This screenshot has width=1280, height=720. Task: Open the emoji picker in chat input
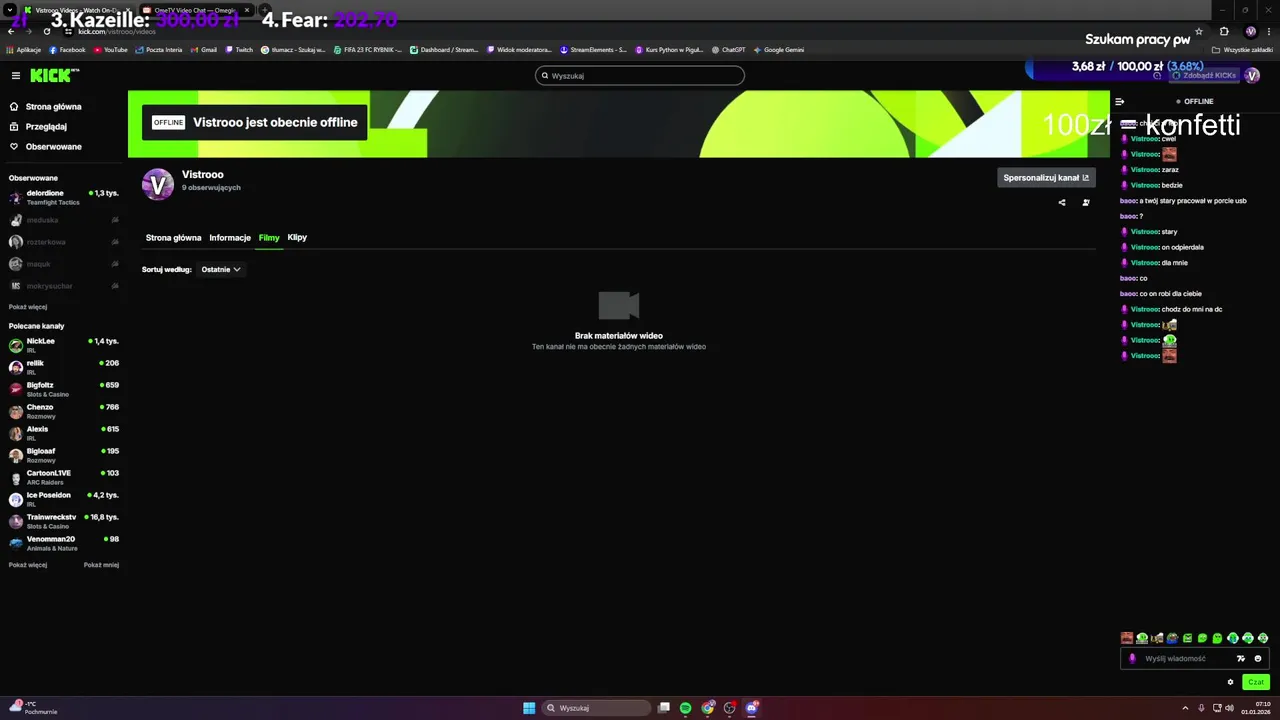point(1258,658)
